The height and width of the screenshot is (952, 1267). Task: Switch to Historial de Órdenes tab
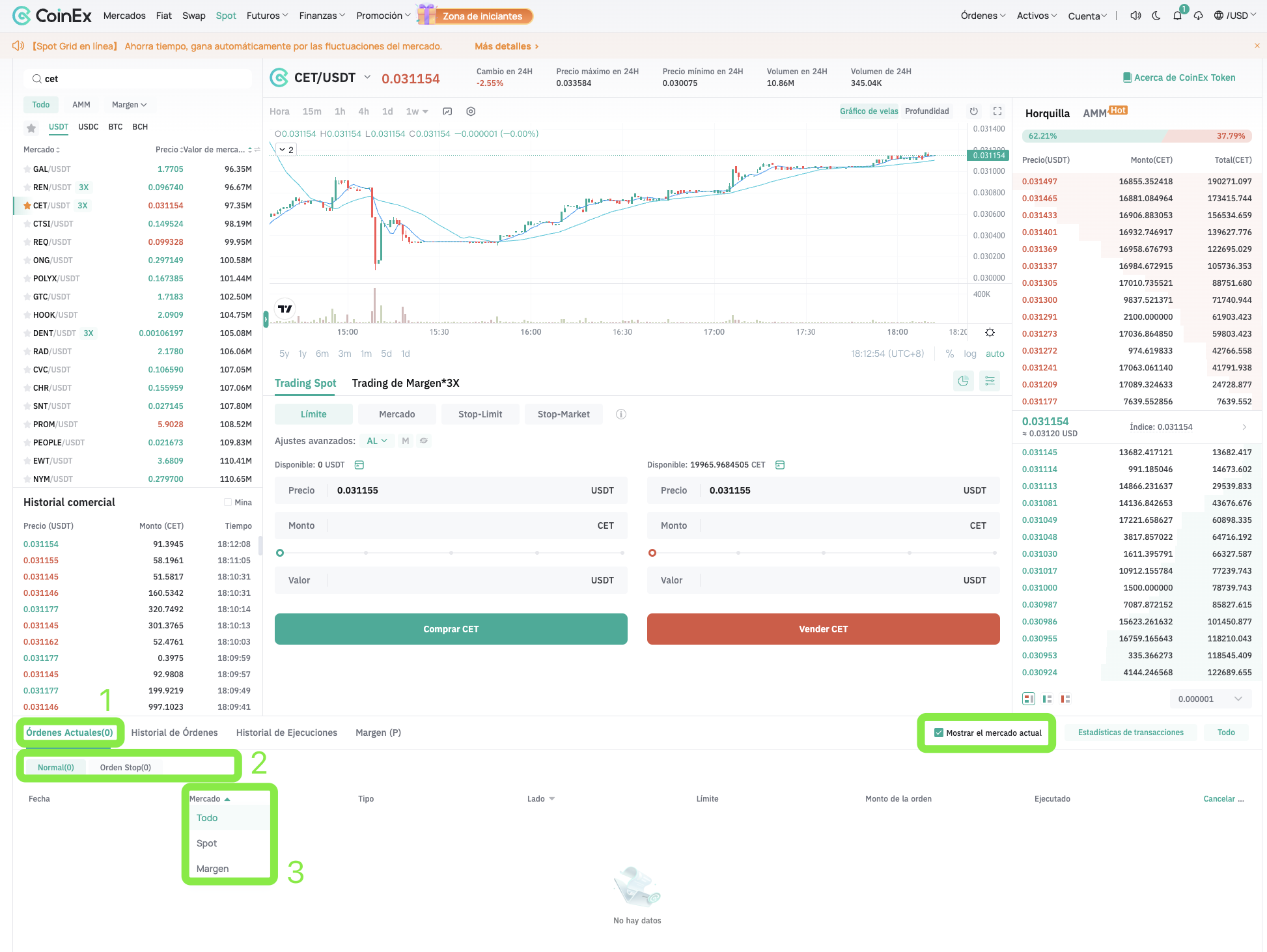(x=174, y=733)
